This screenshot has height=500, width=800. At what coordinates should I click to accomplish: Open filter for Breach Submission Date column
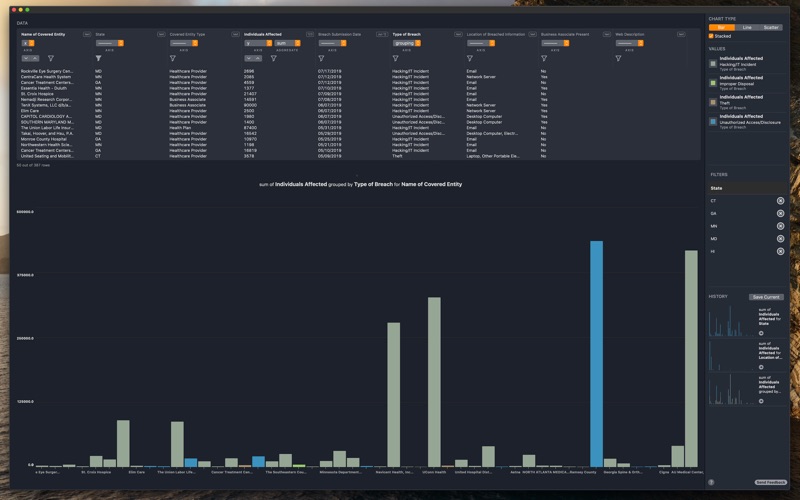(321, 59)
